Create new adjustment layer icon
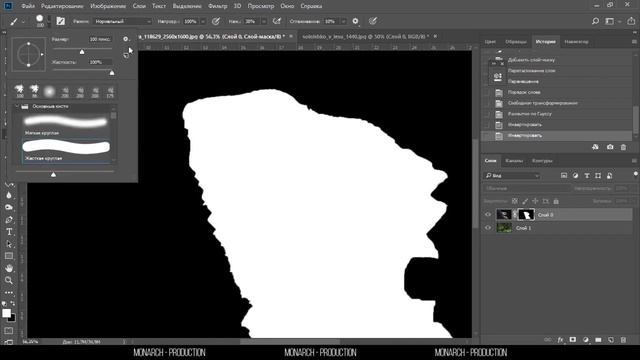 [586, 340]
